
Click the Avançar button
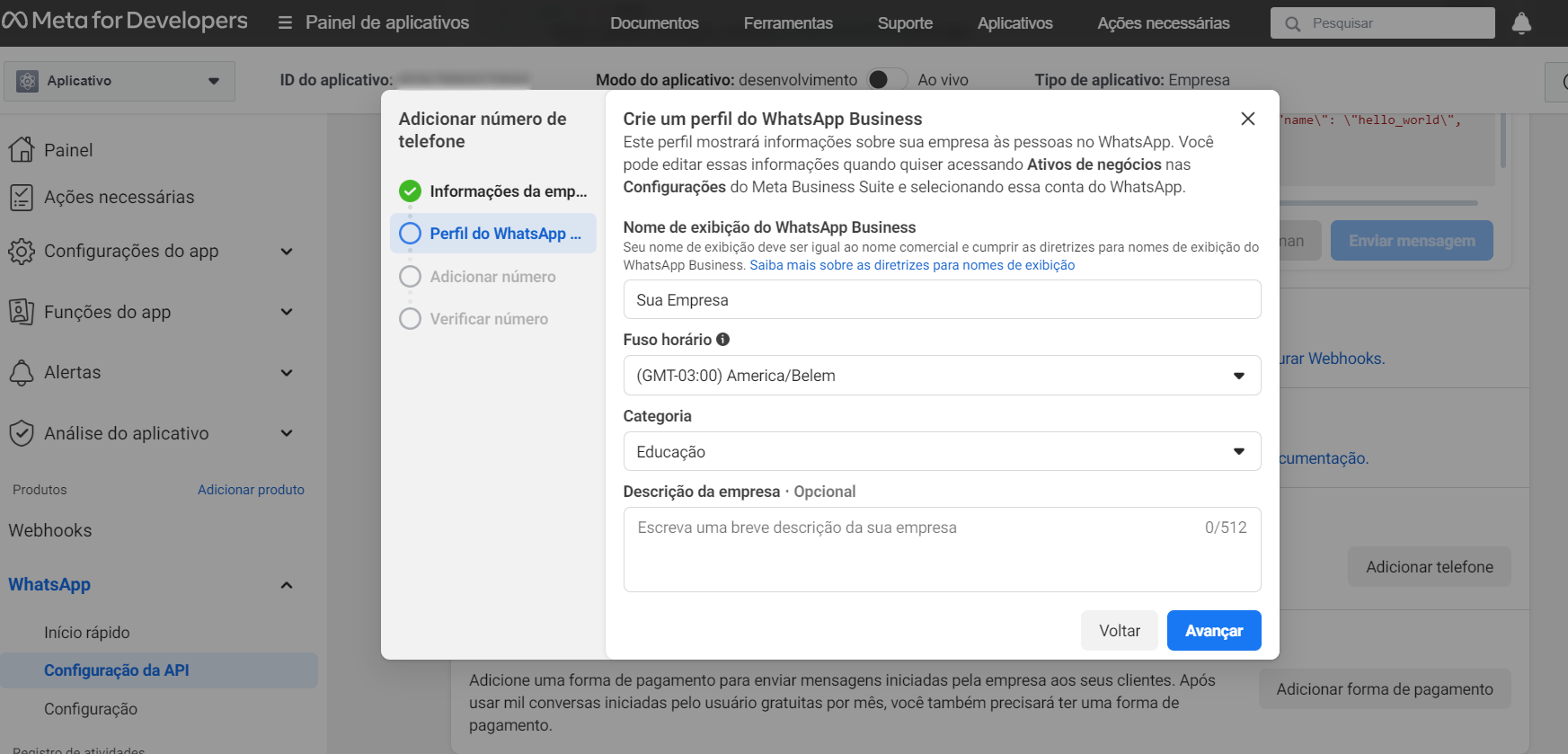(x=1214, y=631)
